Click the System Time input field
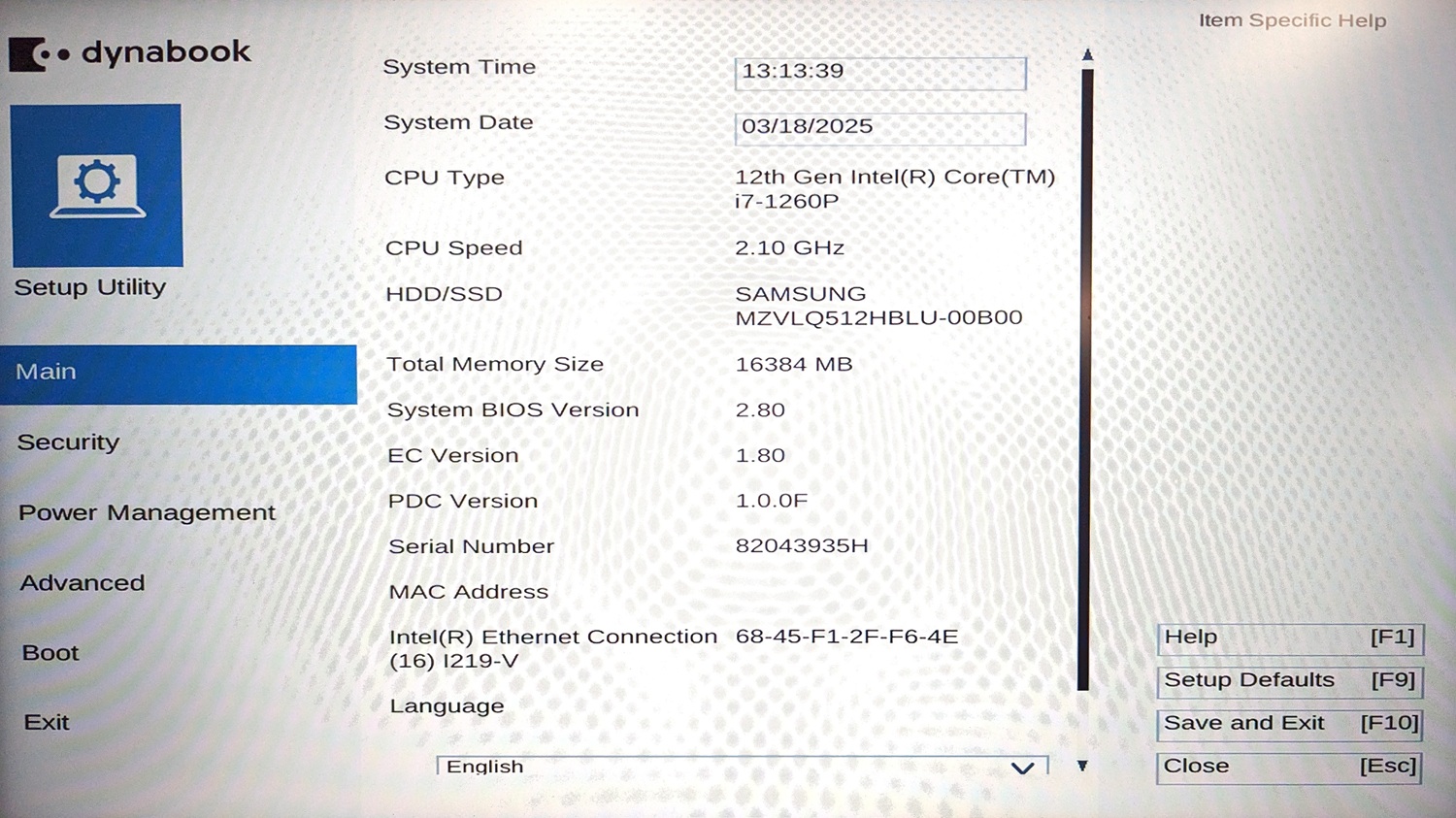 point(879,73)
